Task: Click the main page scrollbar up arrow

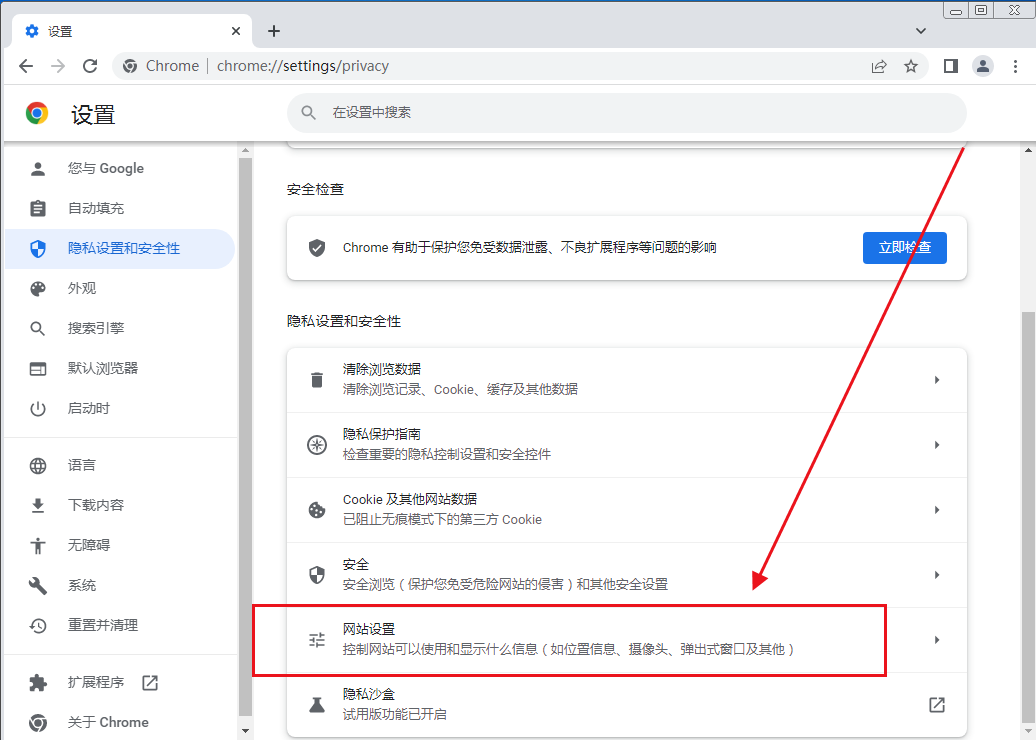Action: click(x=1028, y=151)
